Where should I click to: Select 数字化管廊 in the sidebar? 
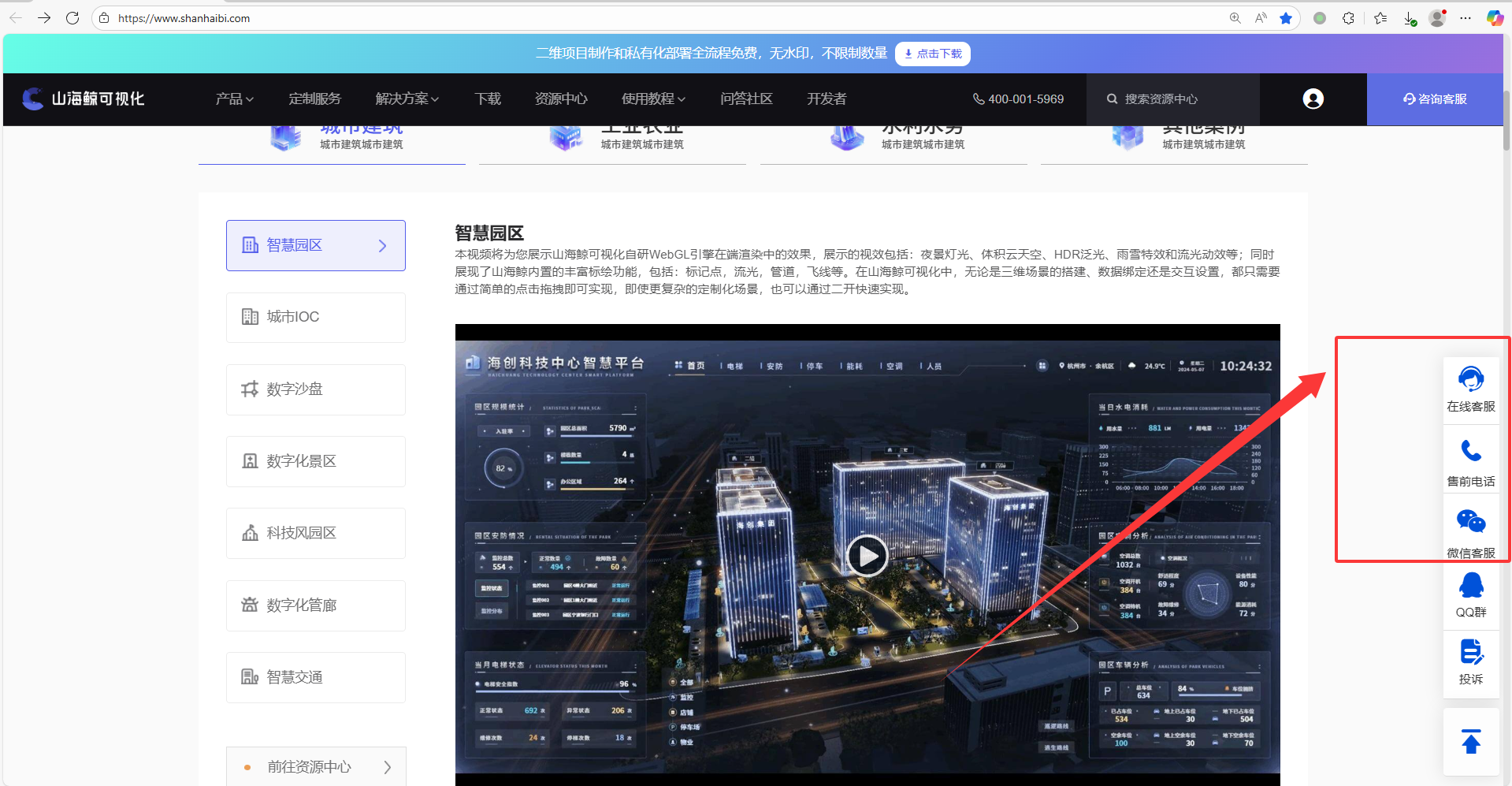click(x=316, y=605)
